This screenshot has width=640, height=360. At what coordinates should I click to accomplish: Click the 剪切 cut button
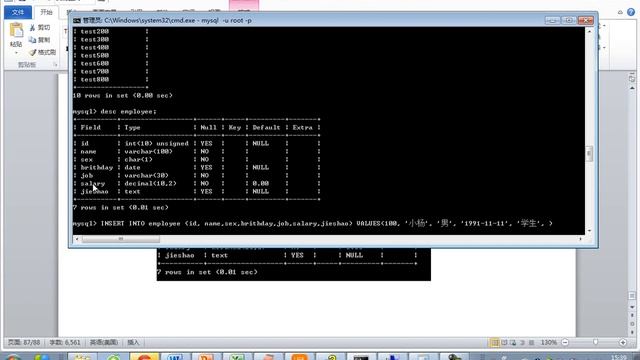pos(40,27)
